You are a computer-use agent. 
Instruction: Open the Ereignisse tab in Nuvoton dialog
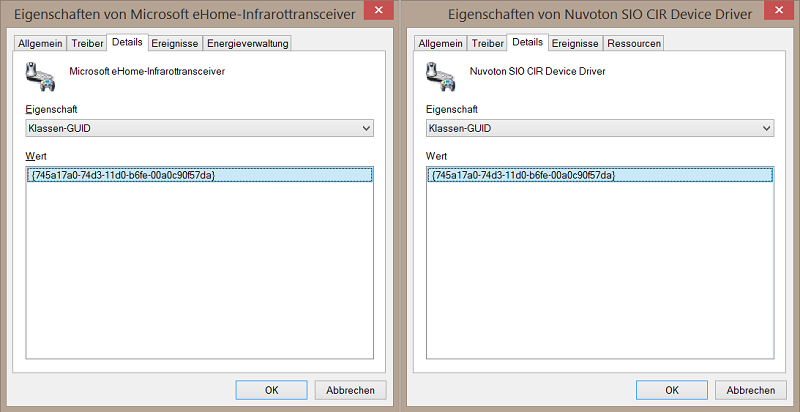575,44
